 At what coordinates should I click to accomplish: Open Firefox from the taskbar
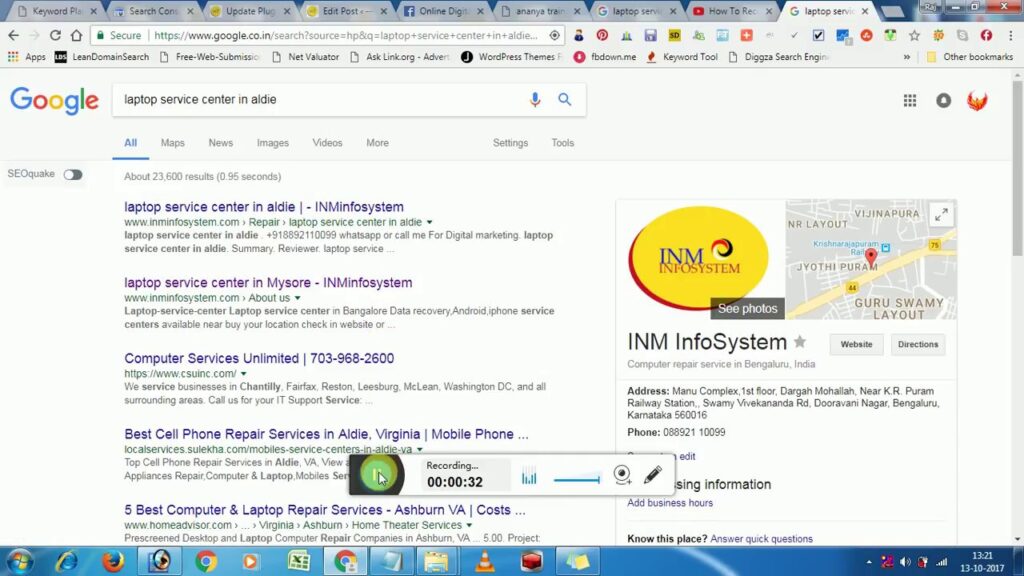(x=112, y=561)
